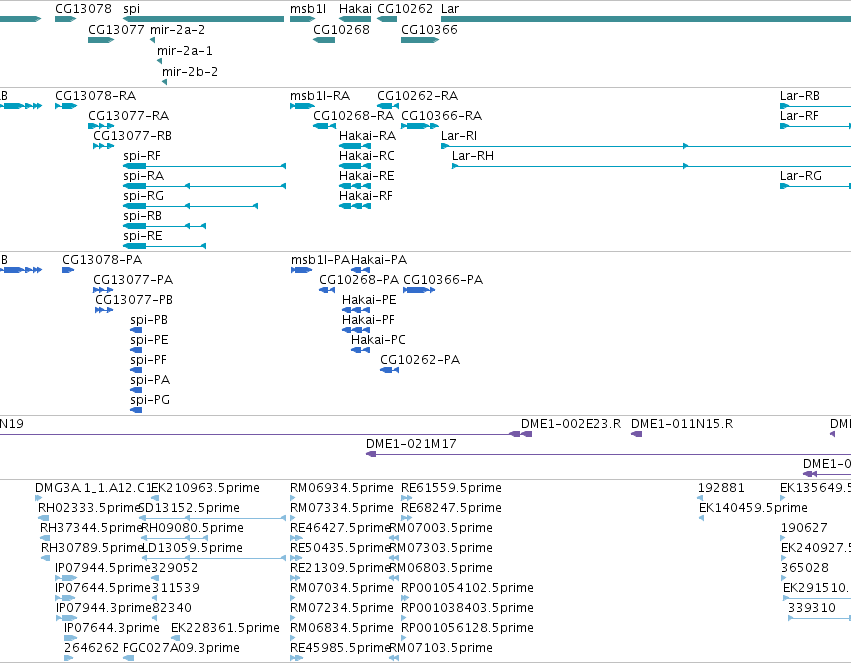Select protein CG10262-PA

[420, 360]
